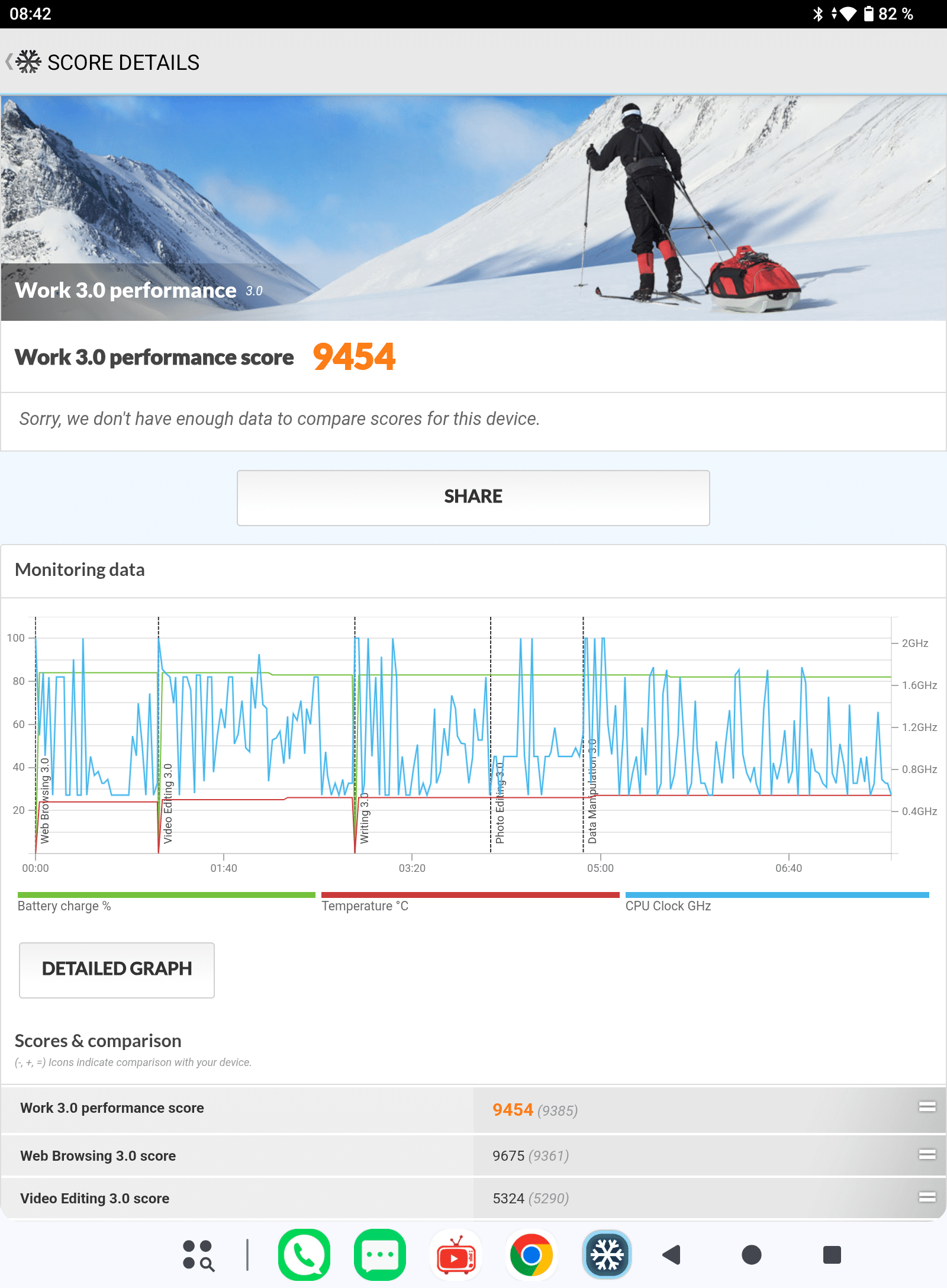Tap the Bluetooth status icon

click(x=818, y=14)
